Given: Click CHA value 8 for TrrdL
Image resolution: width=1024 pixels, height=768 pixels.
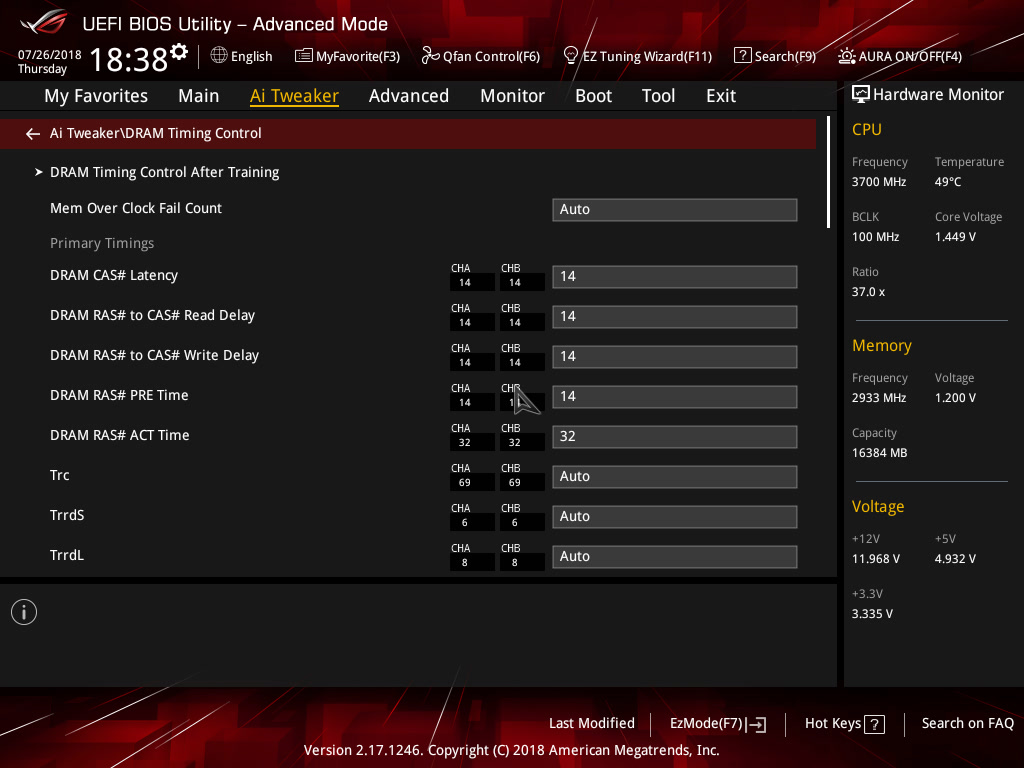Looking at the screenshot, I should [x=464, y=562].
